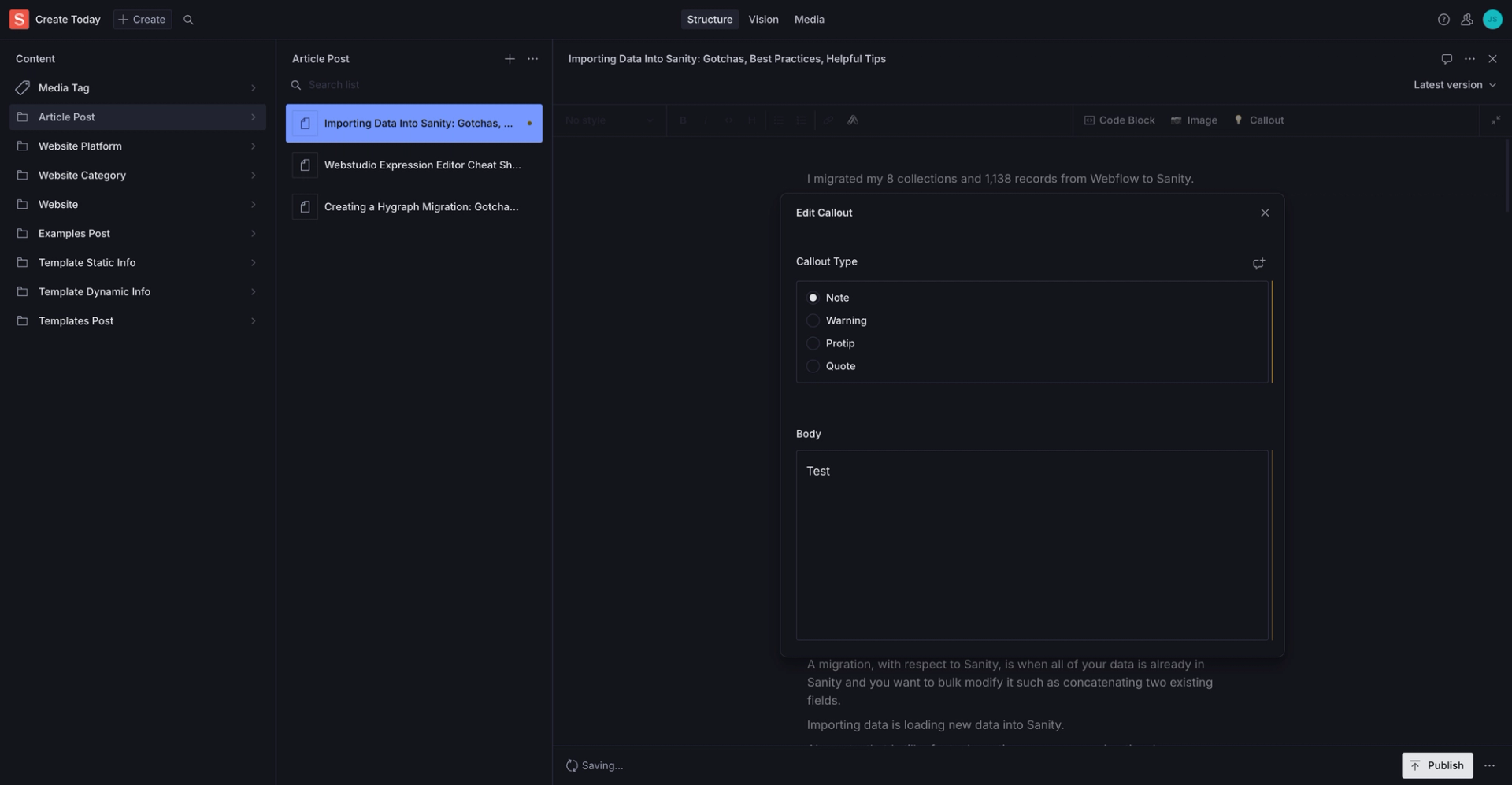Viewport: 1512px width, 785px height.
Task: Insert a Callout block
Action: tap(1258, 120)
